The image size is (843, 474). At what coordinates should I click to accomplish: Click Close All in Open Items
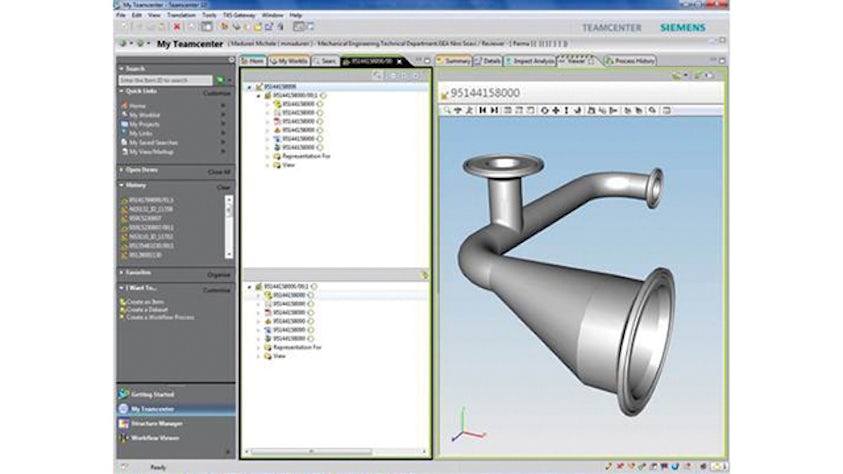tap(219, 172)
